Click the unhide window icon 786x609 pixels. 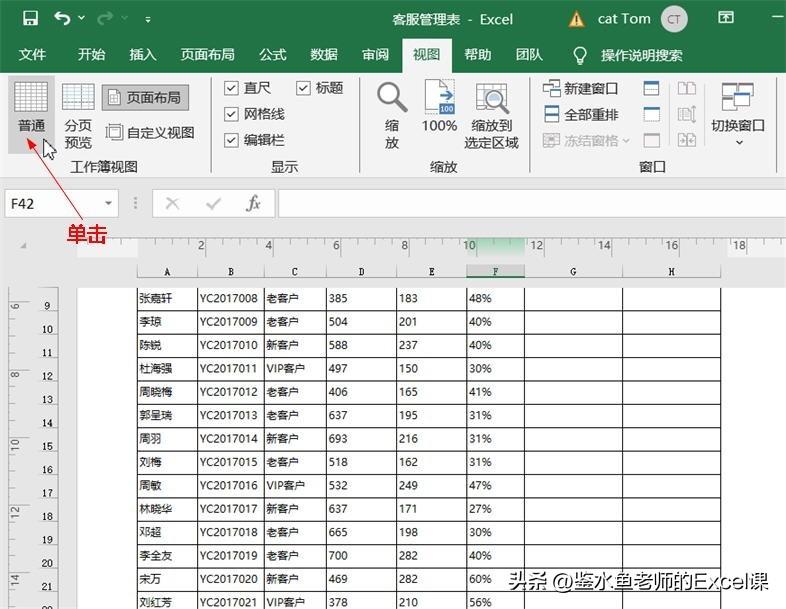(x=651, y=140)
